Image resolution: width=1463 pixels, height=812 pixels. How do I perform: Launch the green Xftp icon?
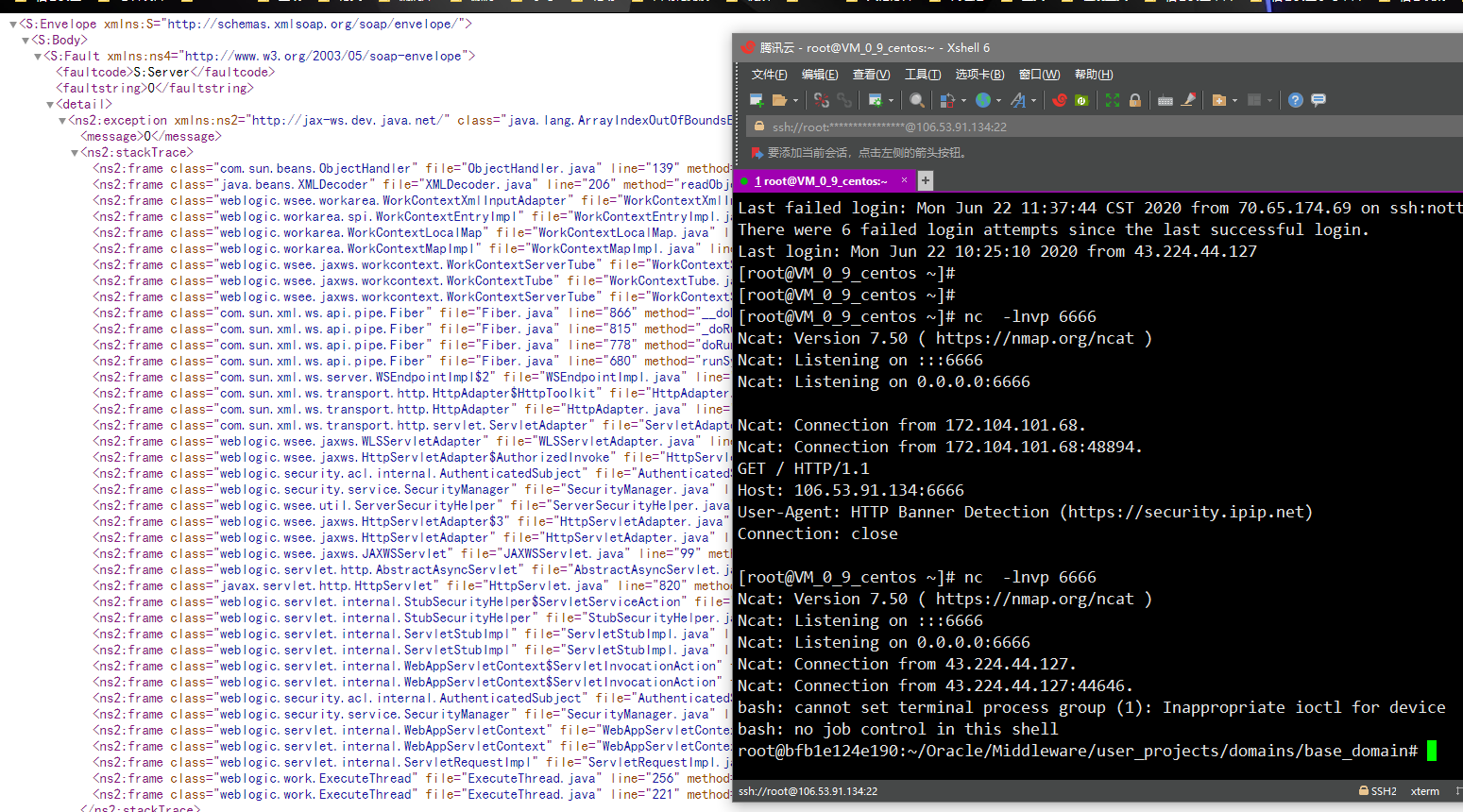point(1081,100)
